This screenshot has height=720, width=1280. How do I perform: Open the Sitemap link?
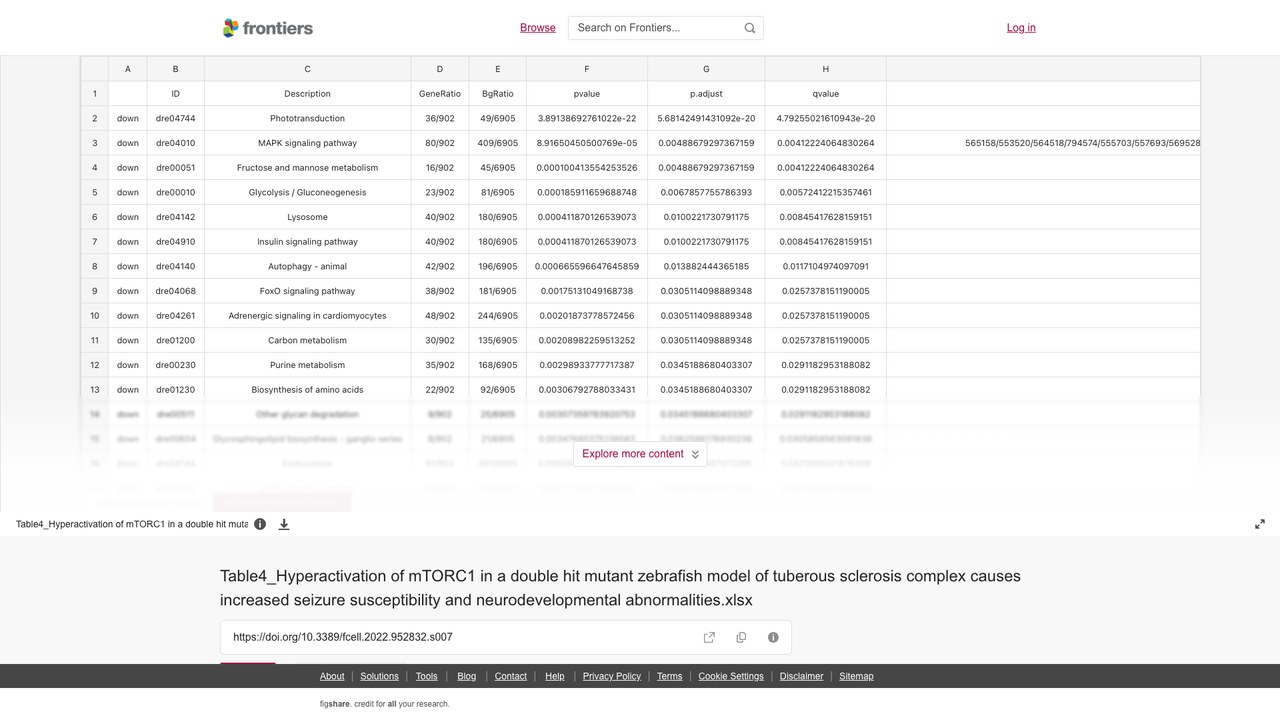tap(856, 676)
